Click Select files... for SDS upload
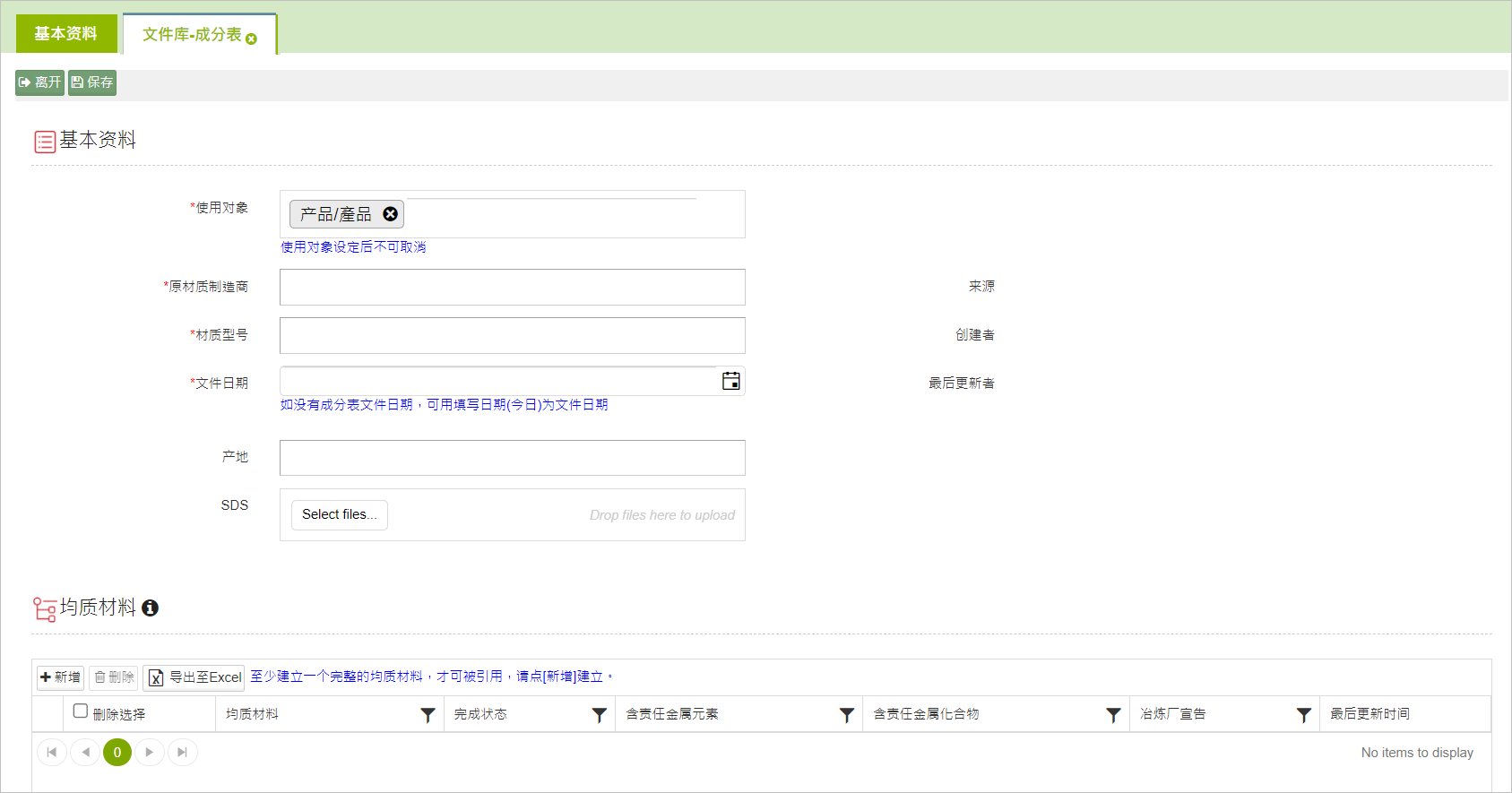1512x793 pixels. [340, 515]
